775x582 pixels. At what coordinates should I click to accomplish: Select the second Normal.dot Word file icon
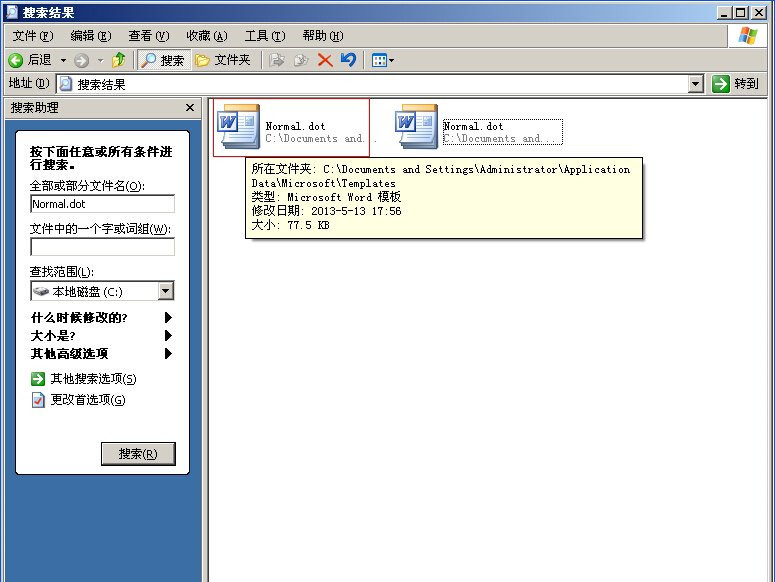pos(417,124)
